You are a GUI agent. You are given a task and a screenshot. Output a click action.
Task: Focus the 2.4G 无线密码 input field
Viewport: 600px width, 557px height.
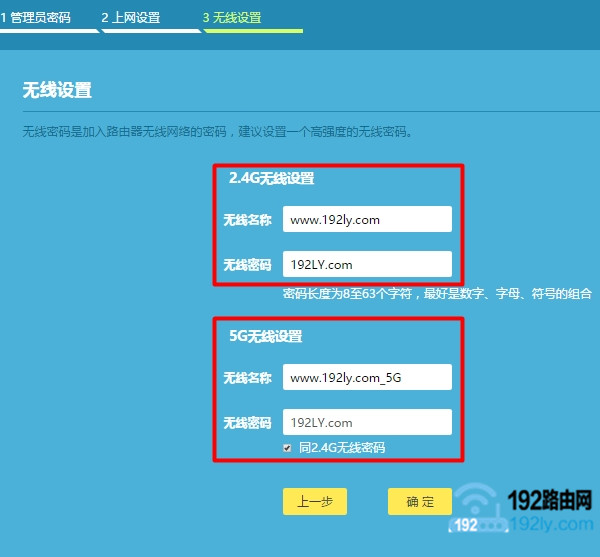(367, 264)
